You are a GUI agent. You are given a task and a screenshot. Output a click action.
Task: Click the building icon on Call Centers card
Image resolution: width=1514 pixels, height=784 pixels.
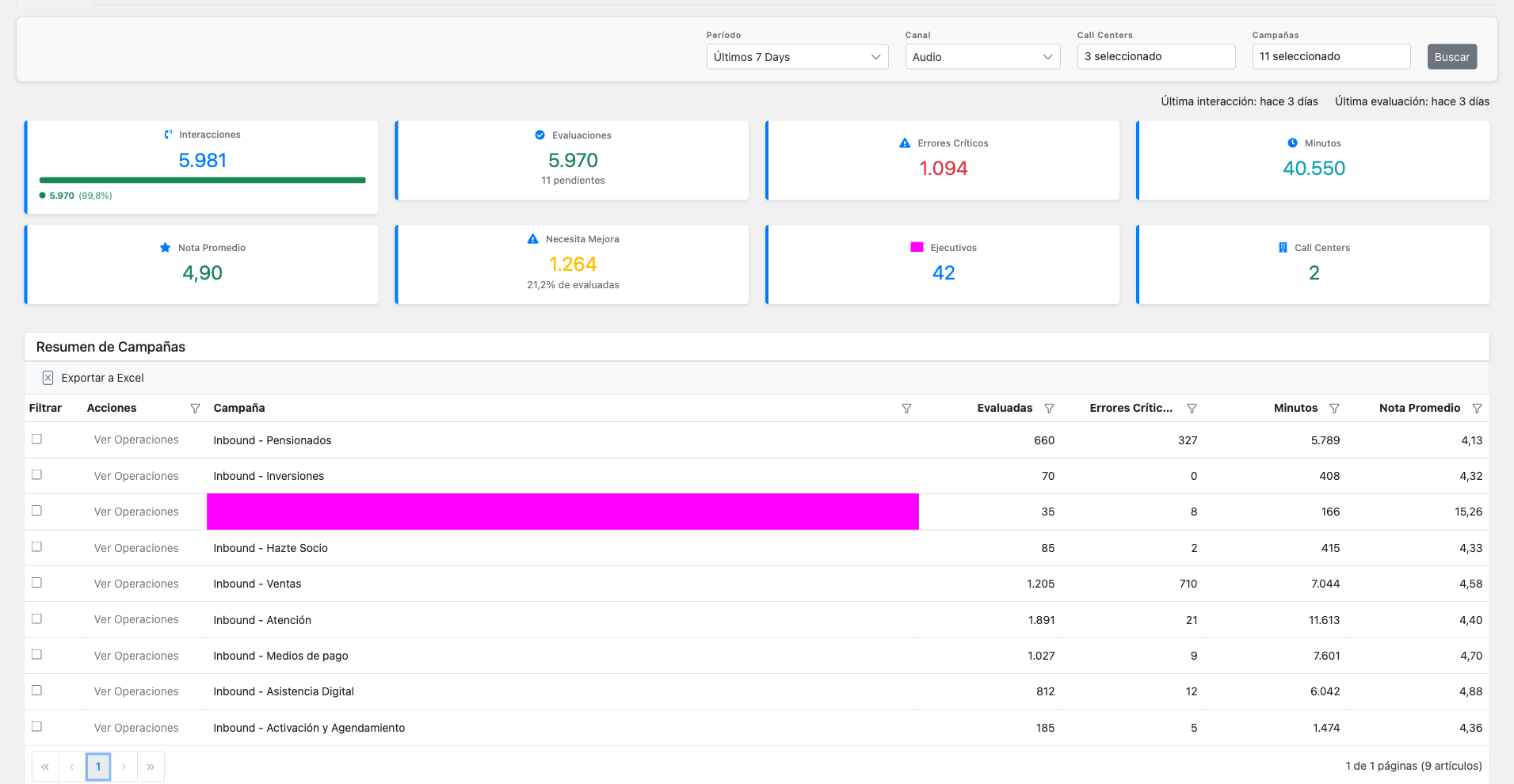click(x=1283, y=247)
